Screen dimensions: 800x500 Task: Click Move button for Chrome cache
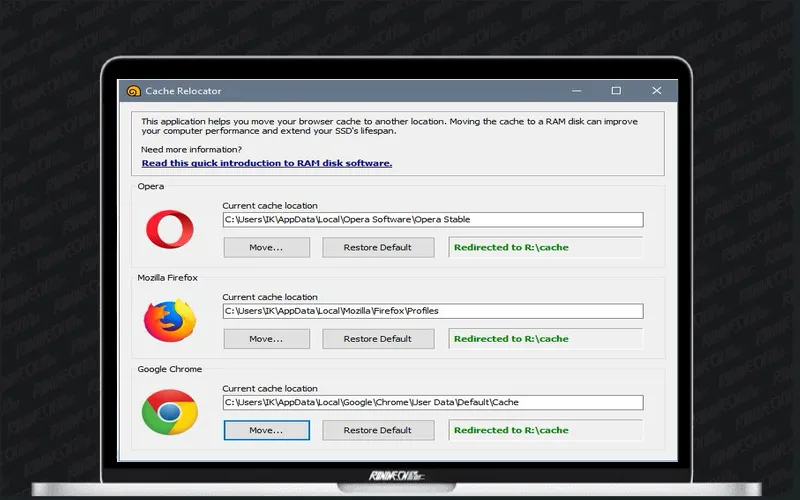(266, 430)
